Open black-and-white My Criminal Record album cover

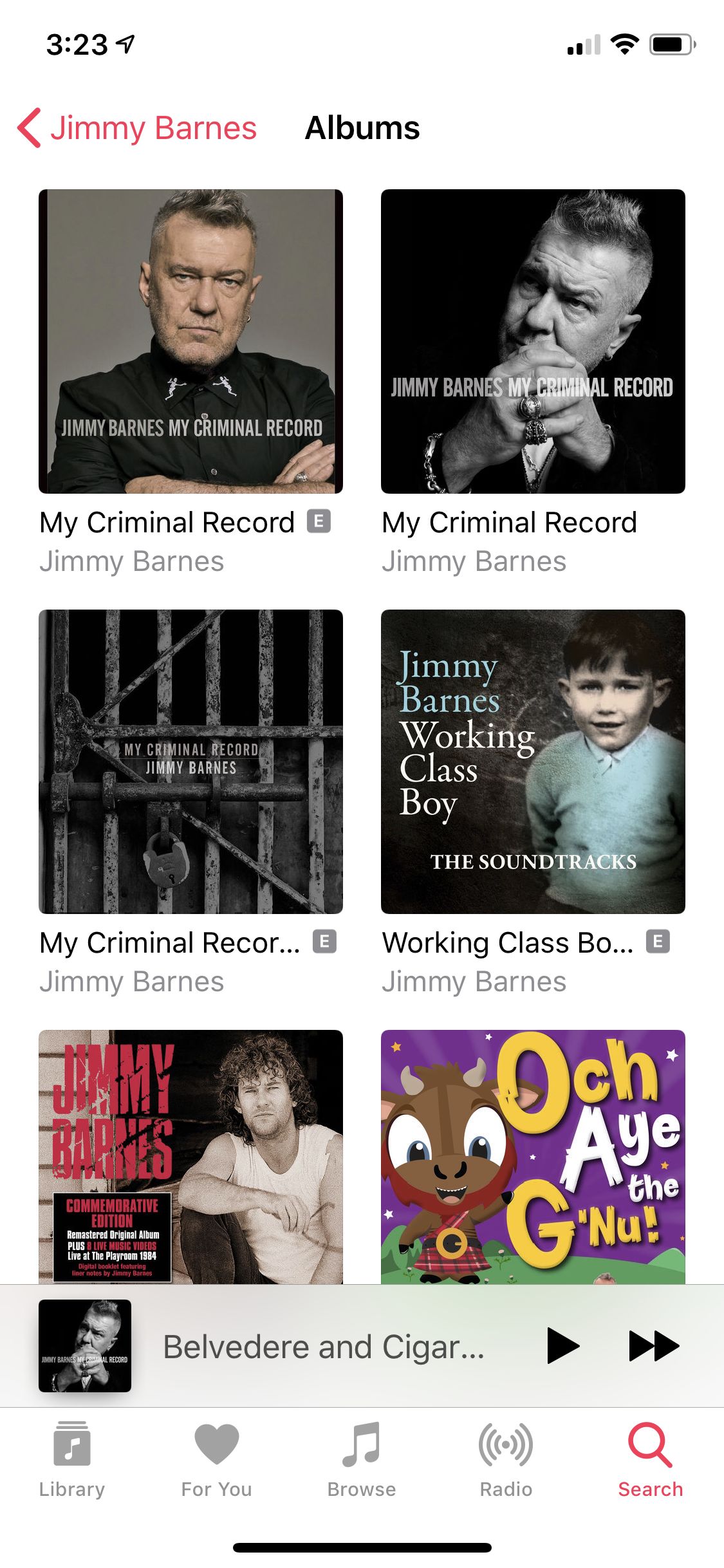pos(533,341)
